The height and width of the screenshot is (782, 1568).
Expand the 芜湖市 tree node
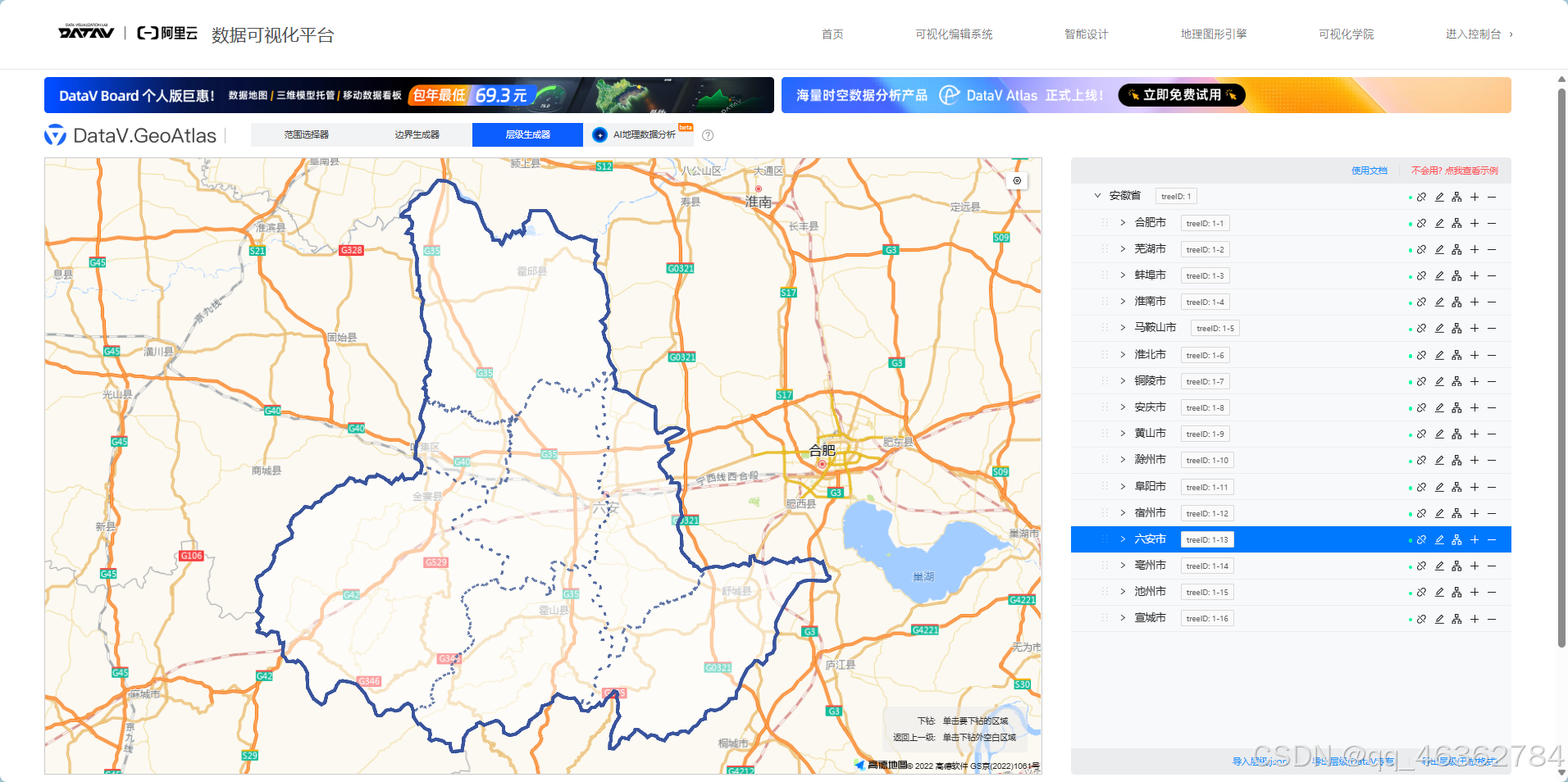1123,249
